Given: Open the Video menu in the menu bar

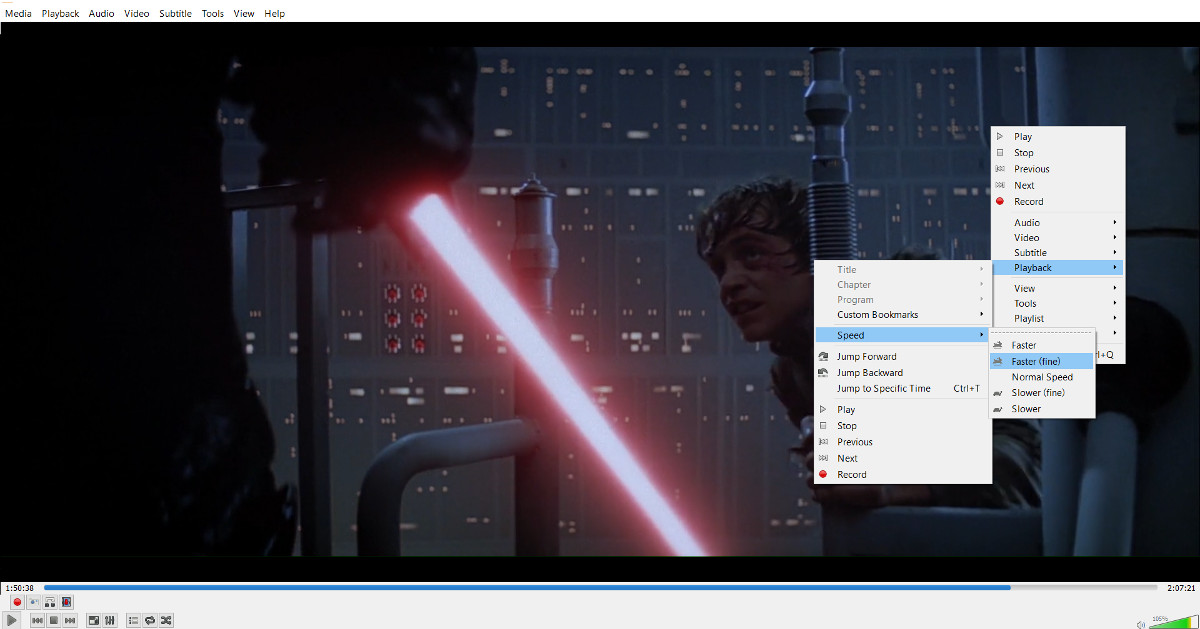Looking at the screenshot, I should (x=137, y=14).
